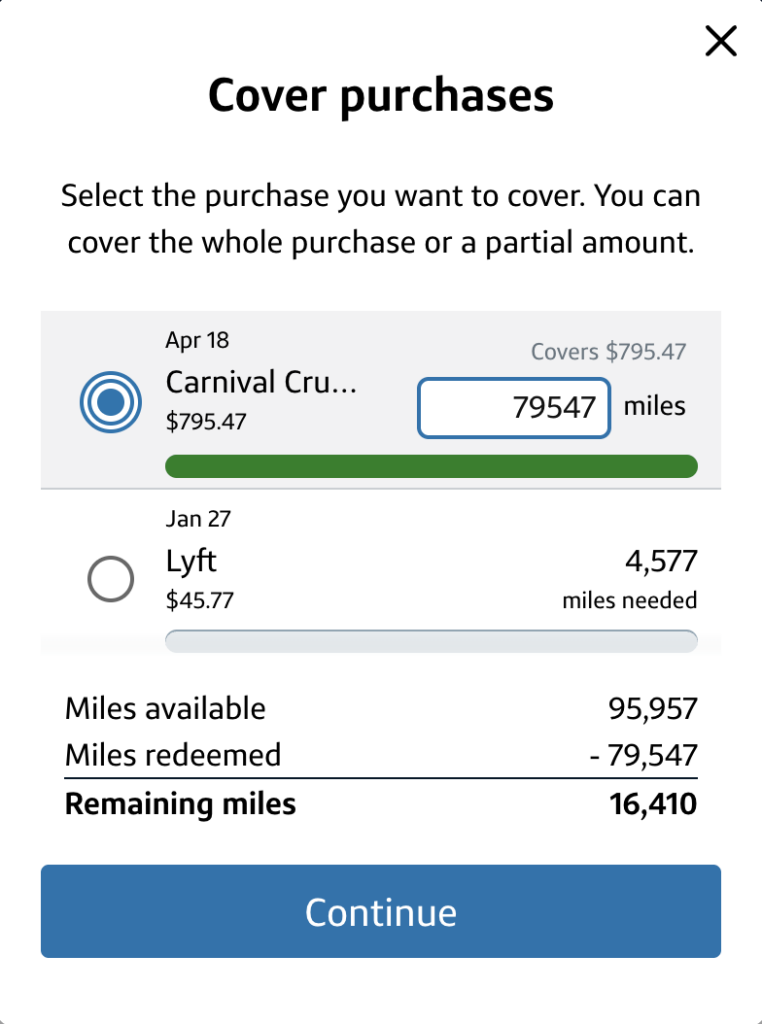Click the Jan 27 purchase date
This screenshot has width=762, height=1024.
click(x=198, y=518)
